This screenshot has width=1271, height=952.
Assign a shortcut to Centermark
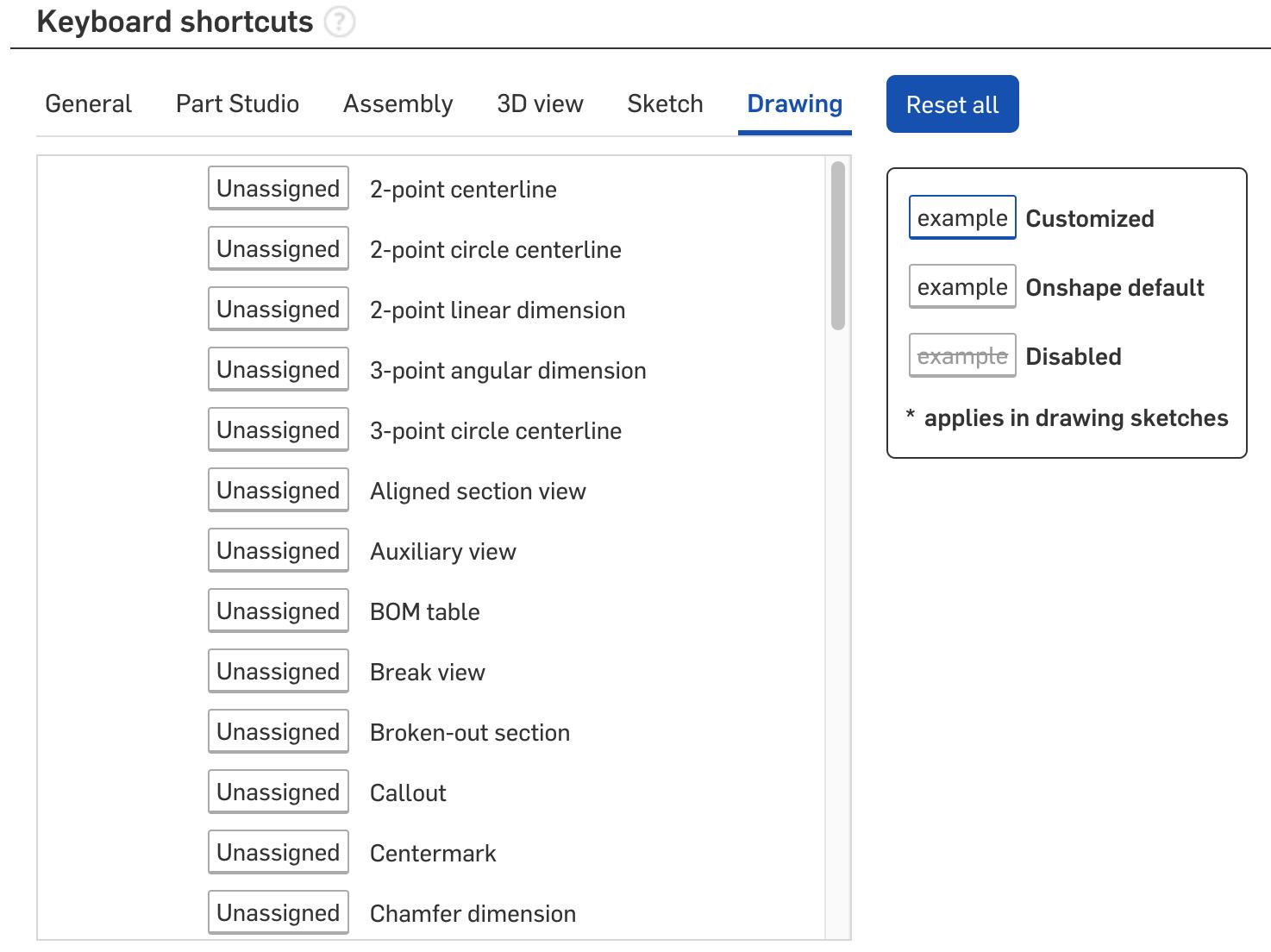[278, 853]
